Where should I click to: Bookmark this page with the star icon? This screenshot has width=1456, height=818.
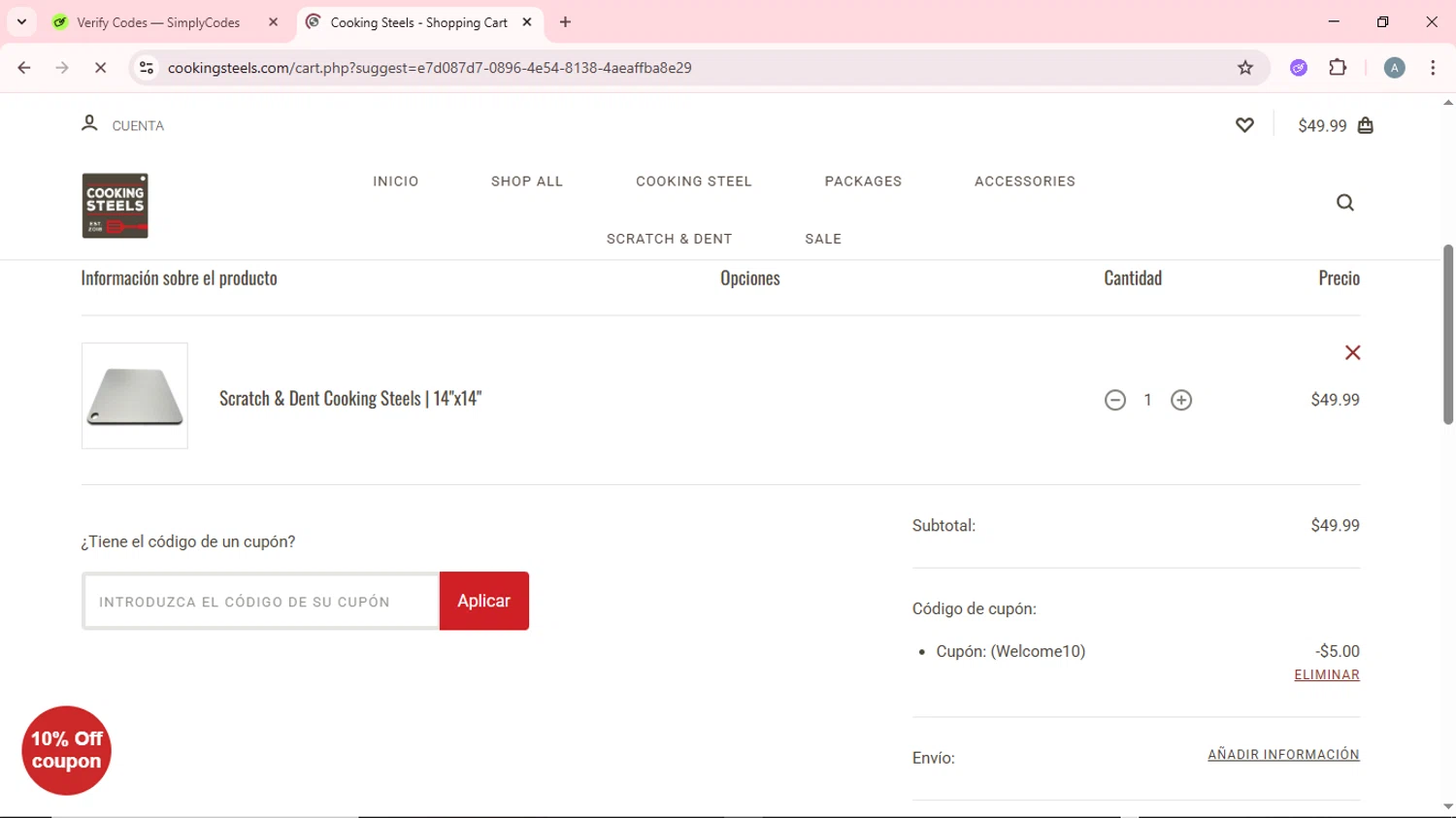(1245, 68)
